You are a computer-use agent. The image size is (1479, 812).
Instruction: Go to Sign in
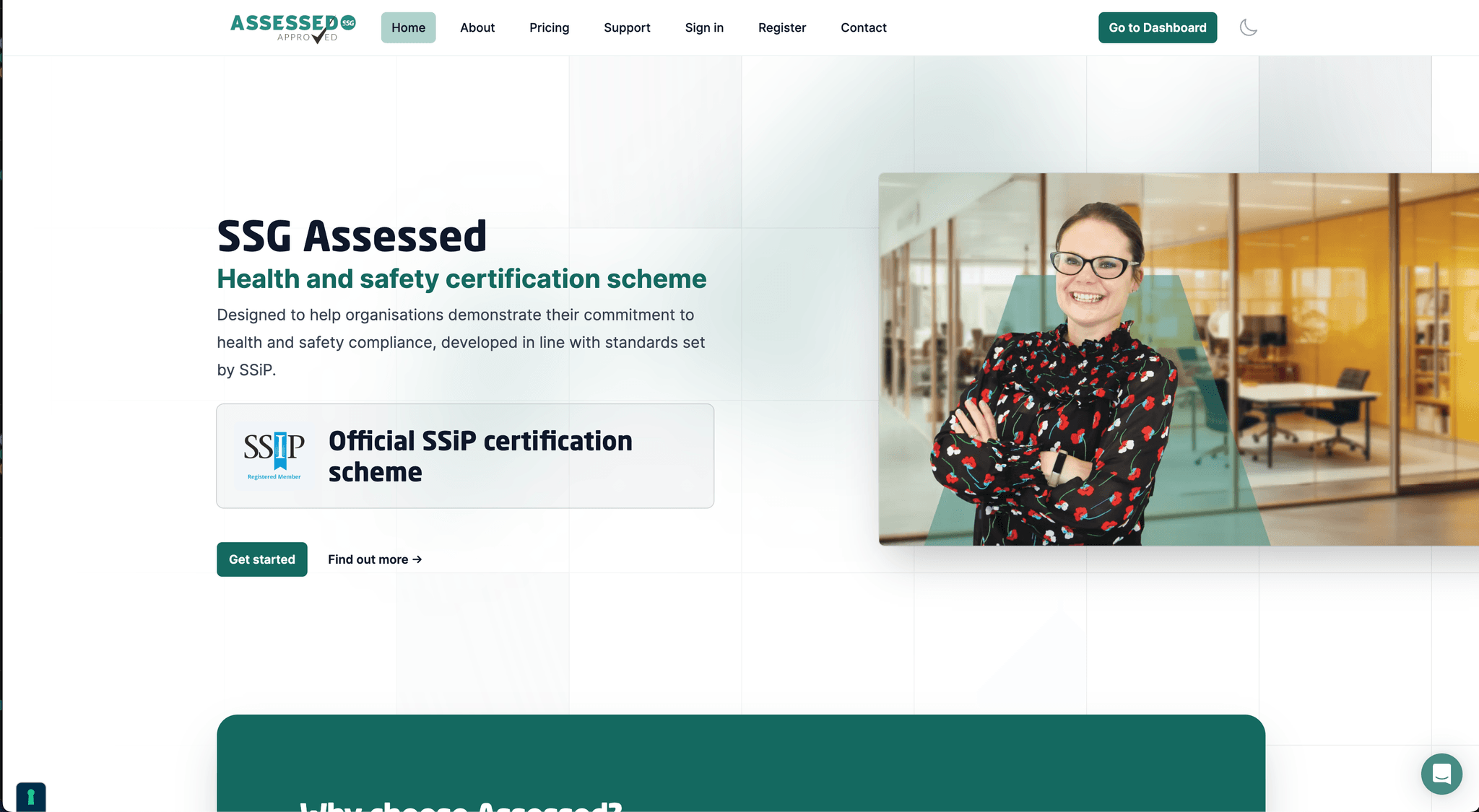coord(704,27)
